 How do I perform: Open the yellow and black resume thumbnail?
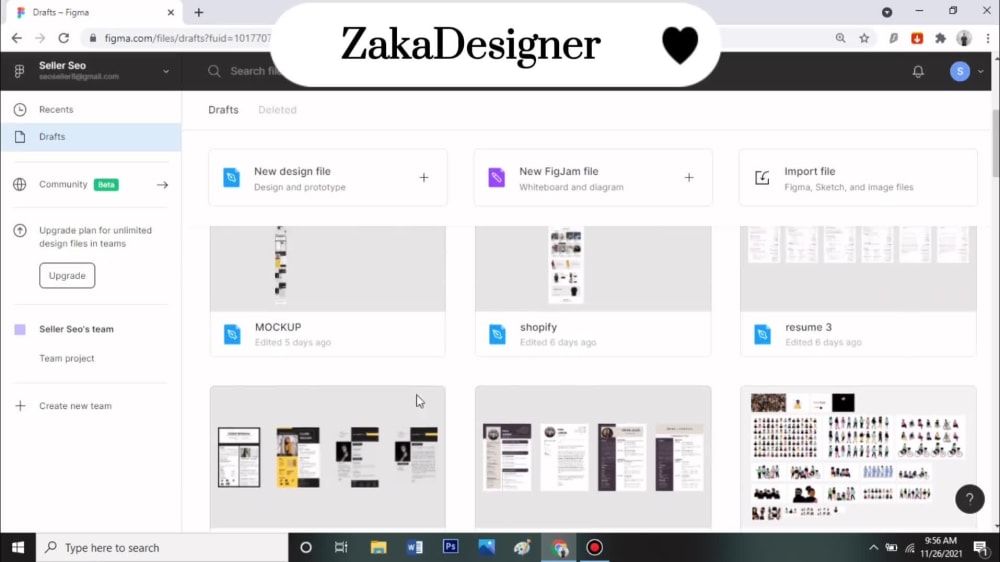tap(328, 457)
